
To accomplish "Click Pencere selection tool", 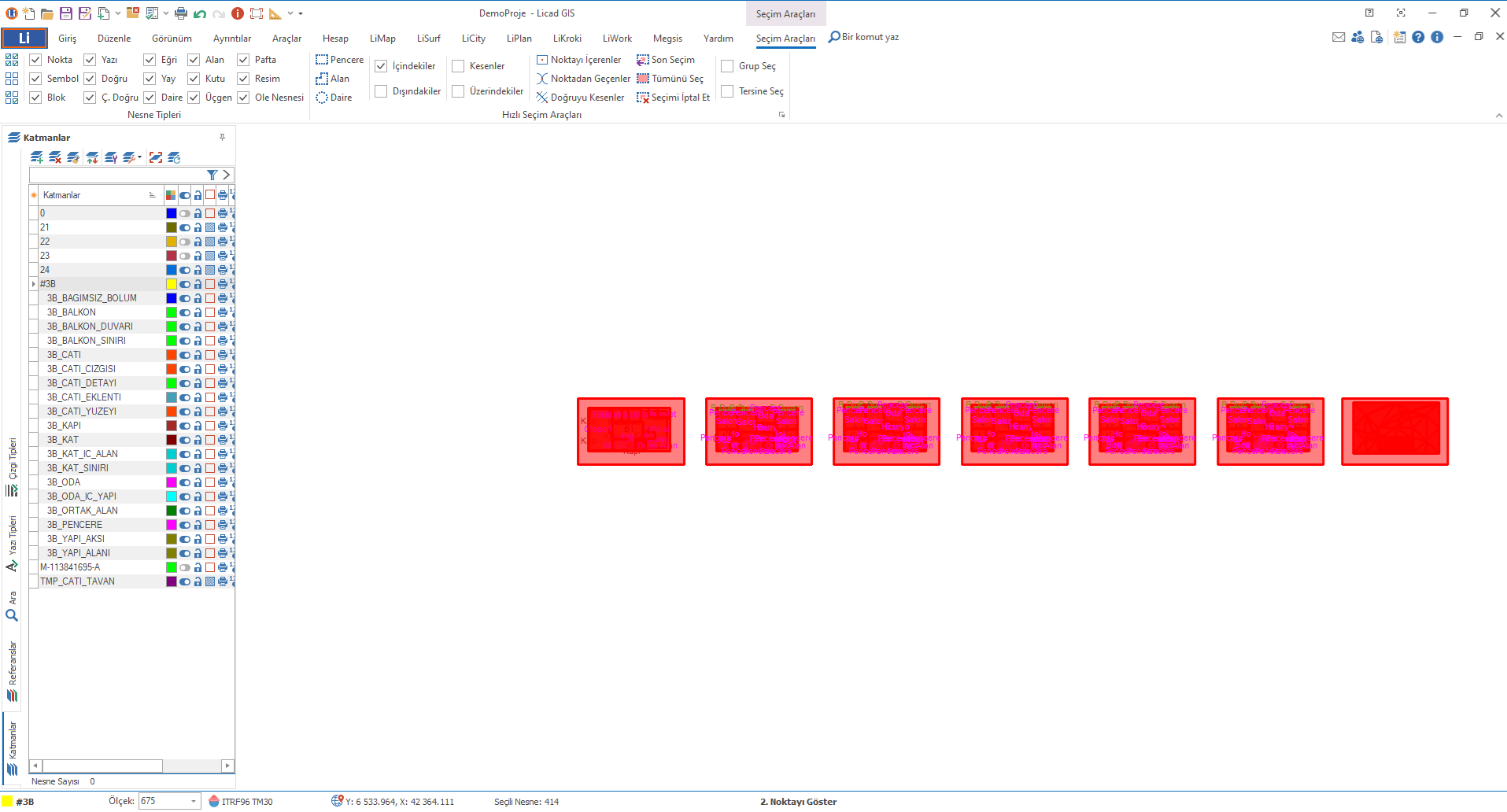I will tap(339, 60).
